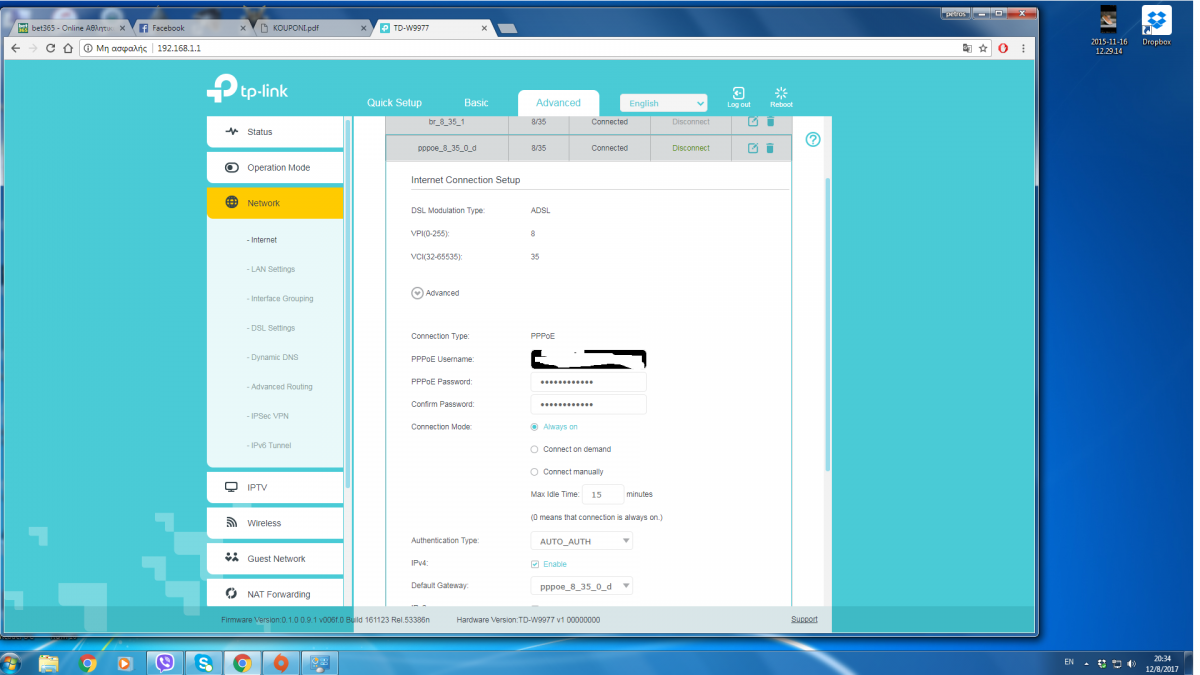Click the Support link
Screen dimensions: 1200x675
tap(804, 619)
